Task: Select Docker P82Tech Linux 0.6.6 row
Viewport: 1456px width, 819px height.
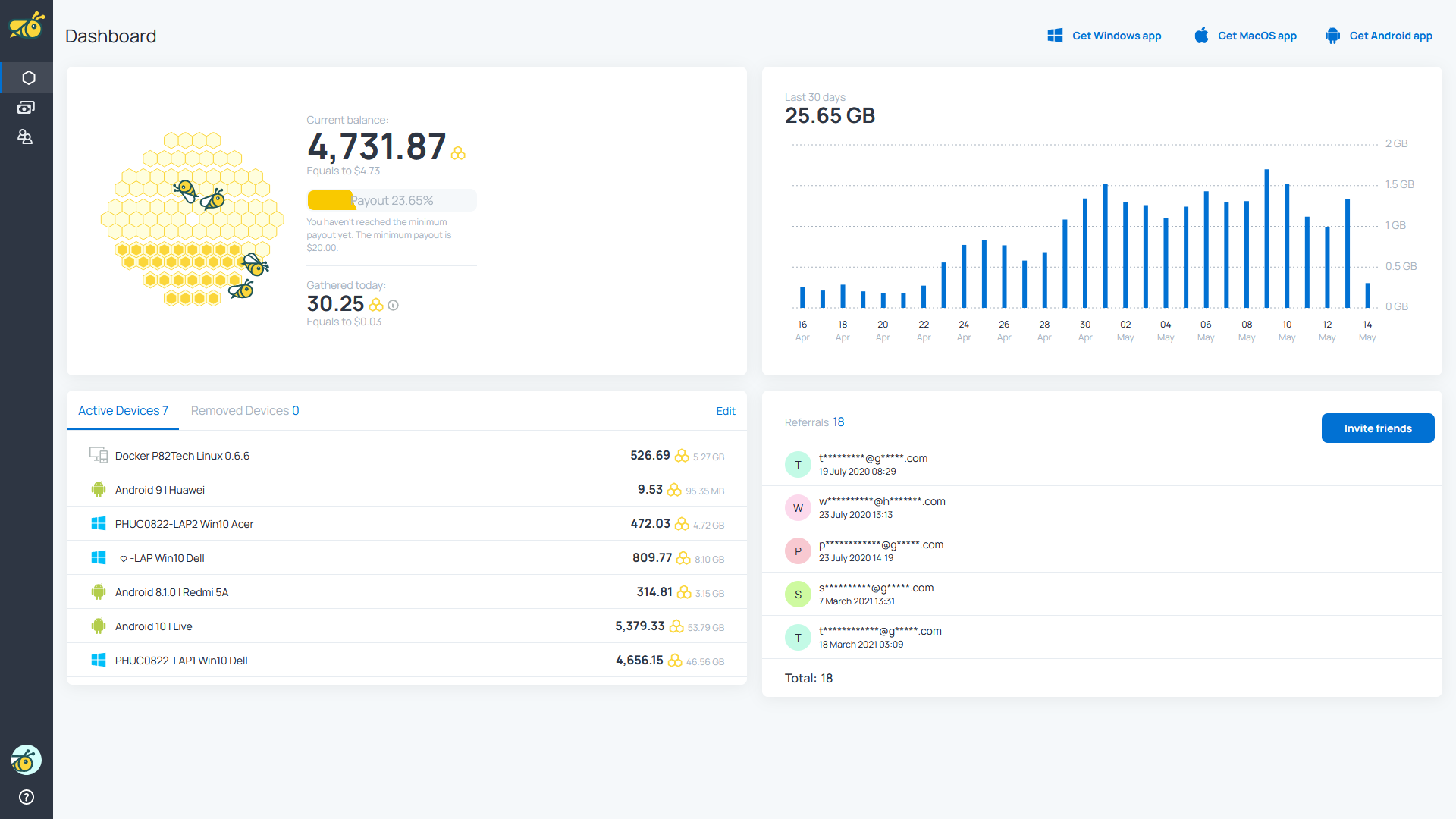Action: [x=406, y=455]
